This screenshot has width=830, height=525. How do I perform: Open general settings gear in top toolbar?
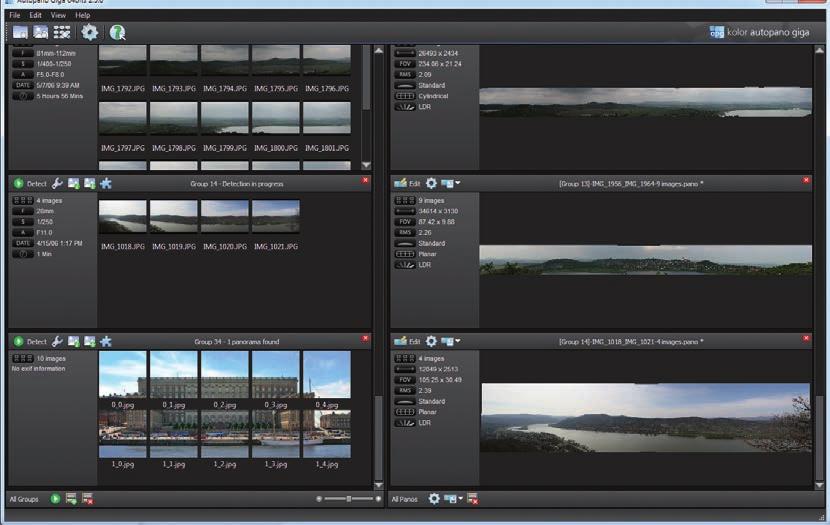tap(89, 32)
